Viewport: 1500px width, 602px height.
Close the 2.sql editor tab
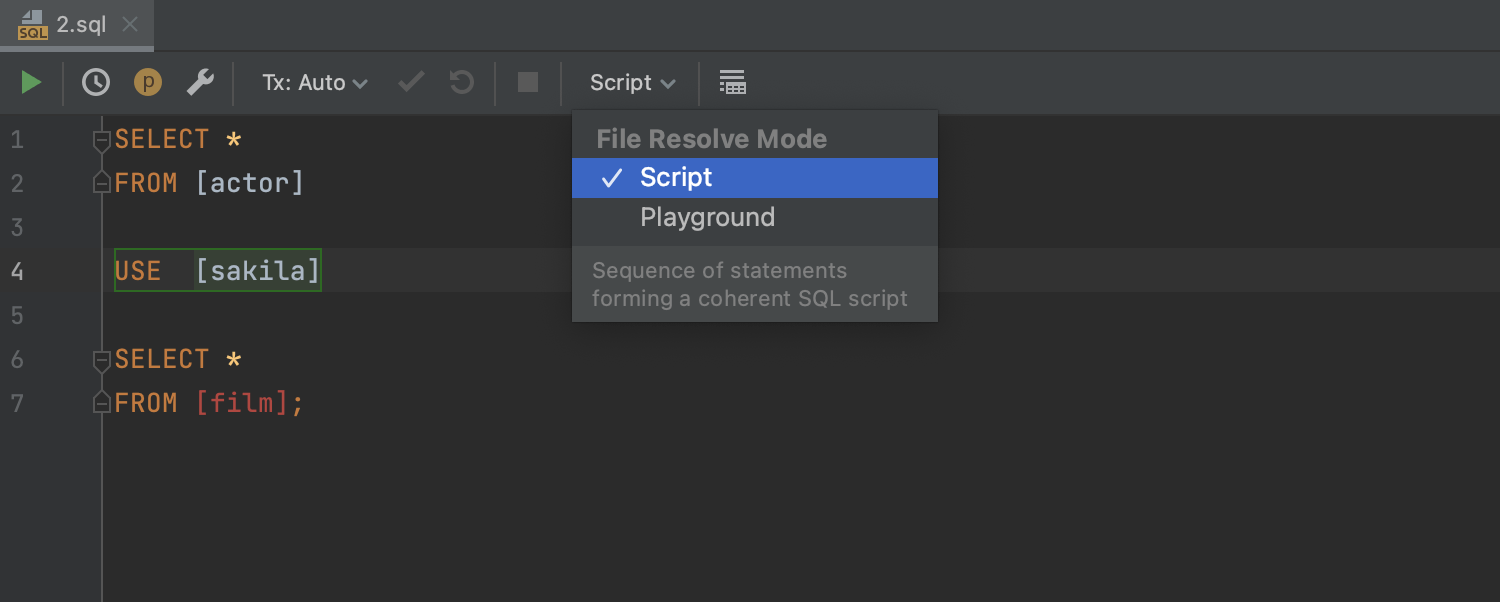click(x=130, y=25)
